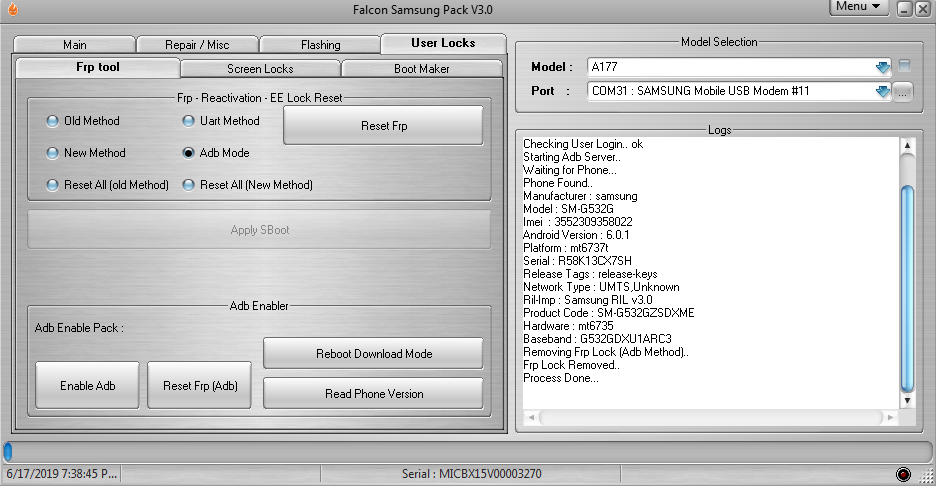Switch to the Flashing tab
Image resolution: width=936 pixels, height=486 pixels.
tap(321, 45)
